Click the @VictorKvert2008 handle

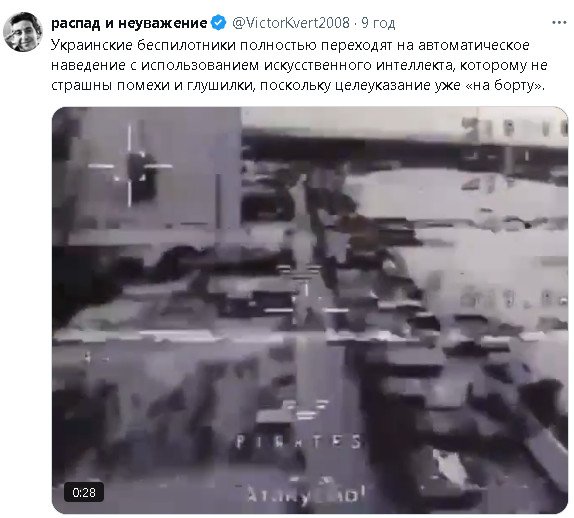pos(291,23)
